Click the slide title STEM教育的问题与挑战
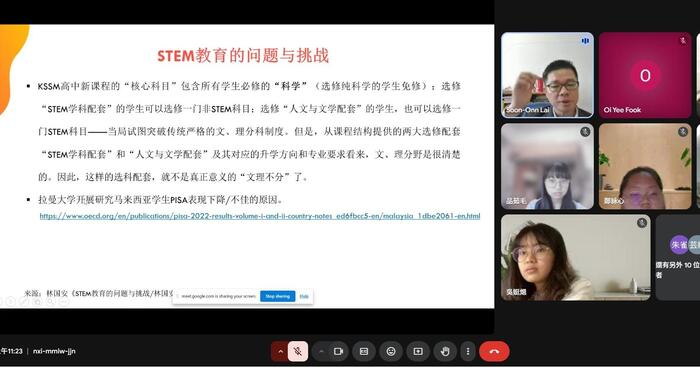 point(243,56)
